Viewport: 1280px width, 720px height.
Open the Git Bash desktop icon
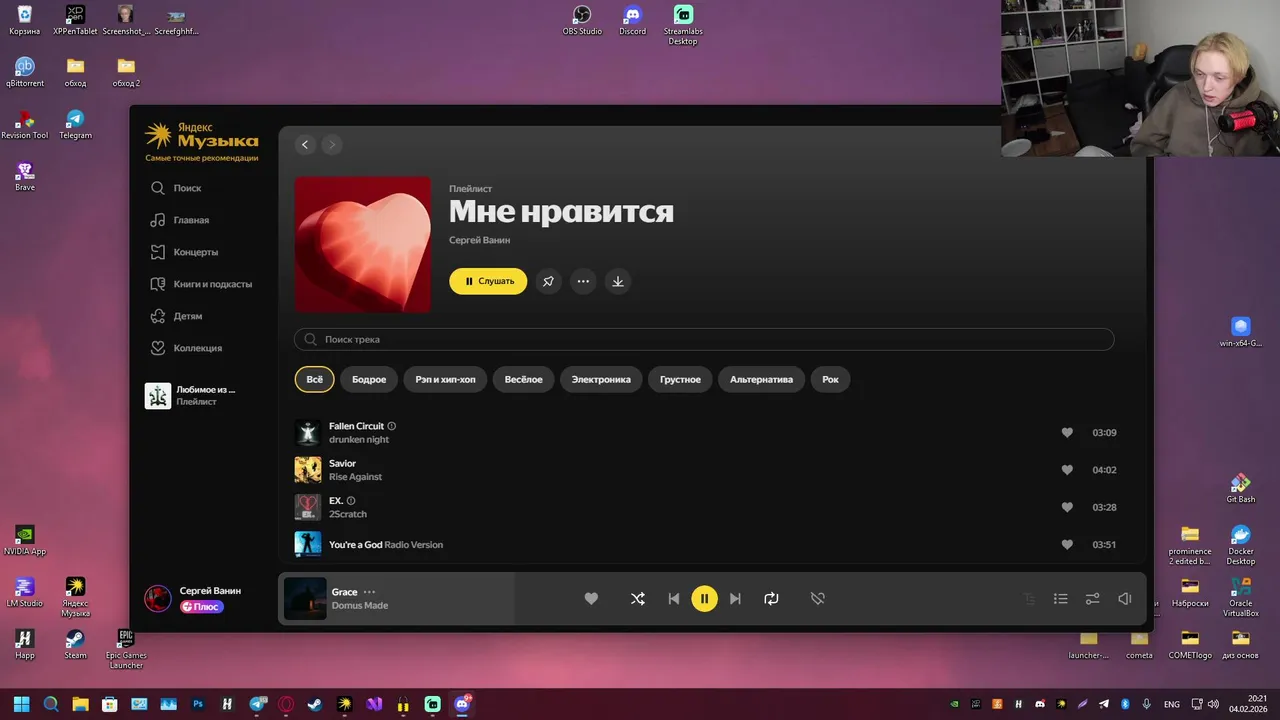coord(1240,488)
